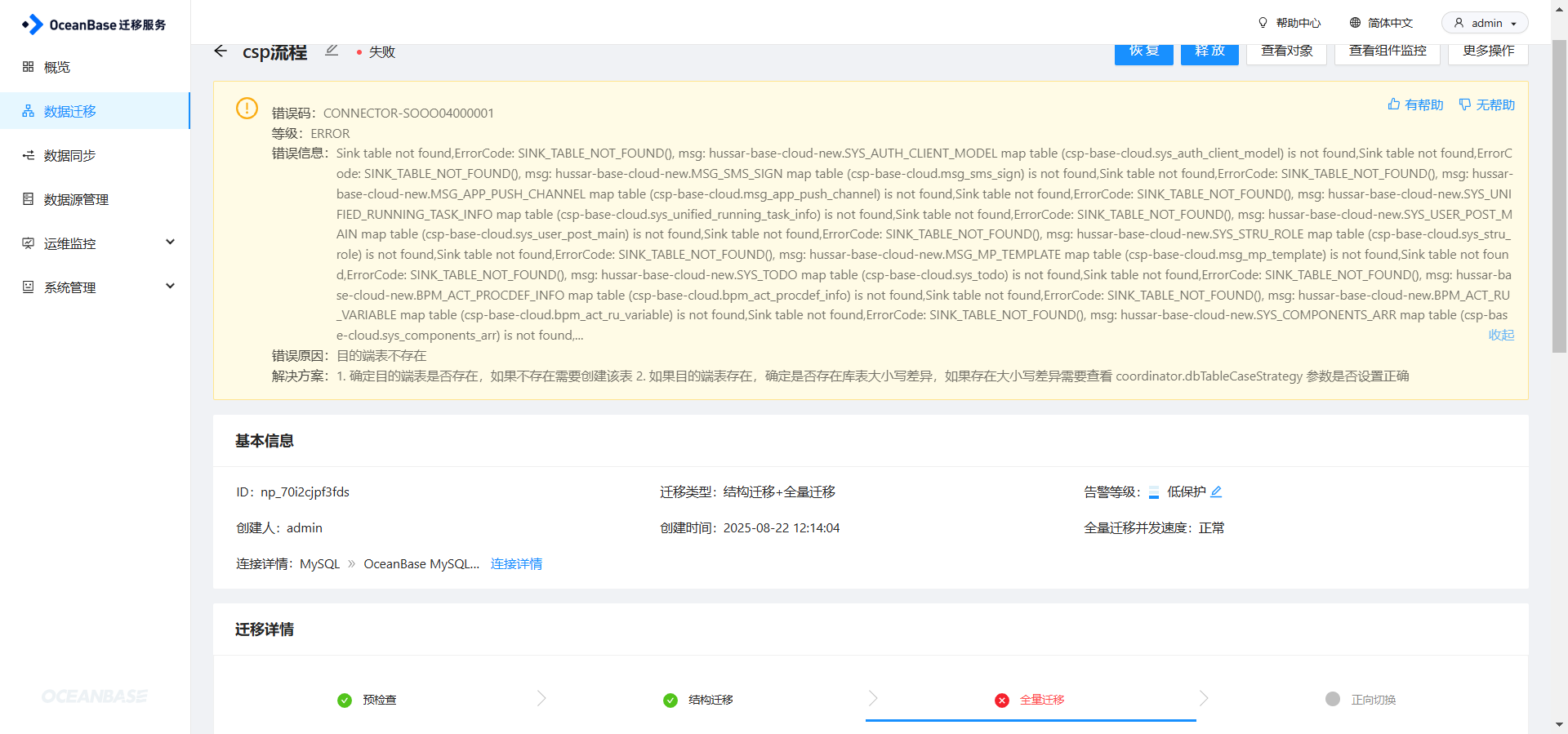Click the thumbs-up 有帮助 icon
The width and height of the screenshot is (1568, 734).
(x=1394, y=105)
